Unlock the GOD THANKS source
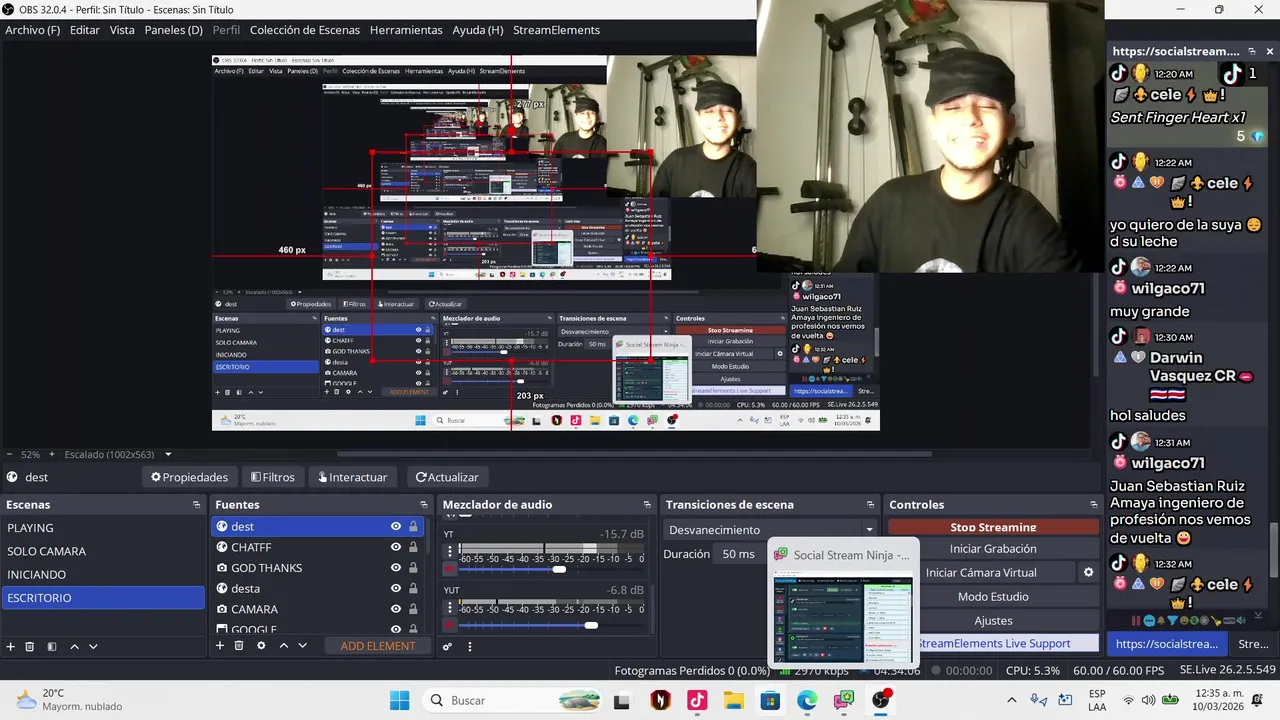Screen dimensions: 1280x720 click(x=413, y=568)
